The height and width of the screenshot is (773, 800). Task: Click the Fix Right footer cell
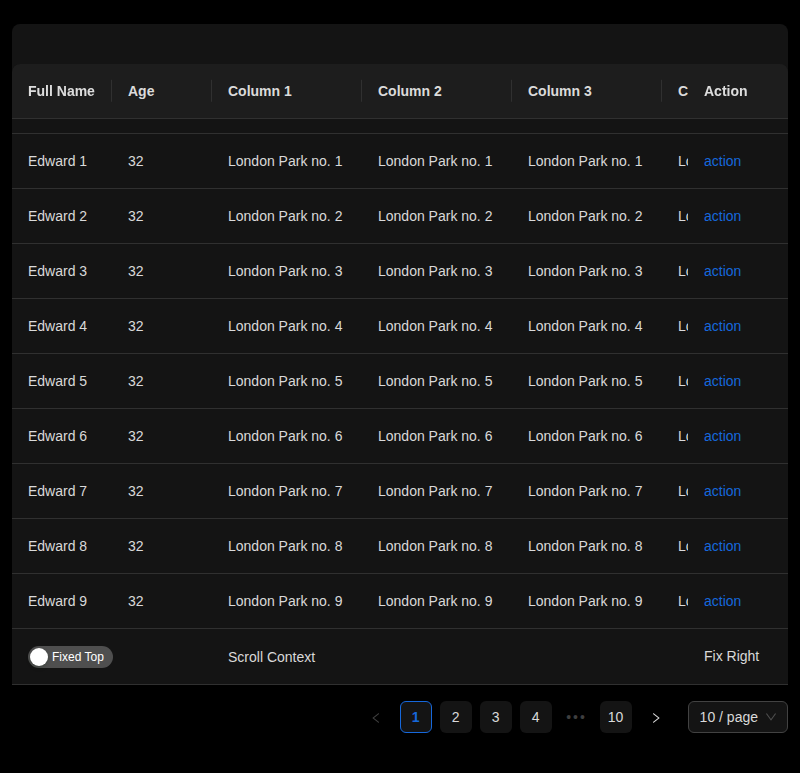click(731, 657)
